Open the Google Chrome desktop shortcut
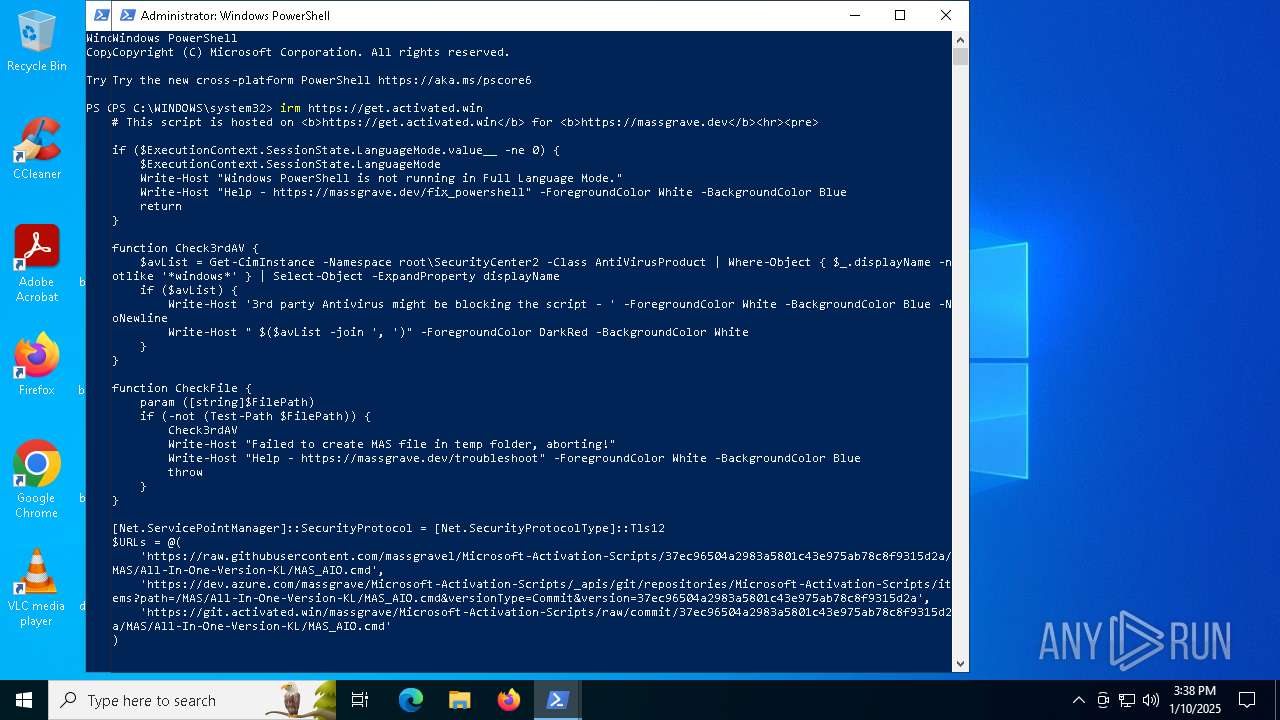The height and width of the screenshot is (720, 1280). point(36,479)
